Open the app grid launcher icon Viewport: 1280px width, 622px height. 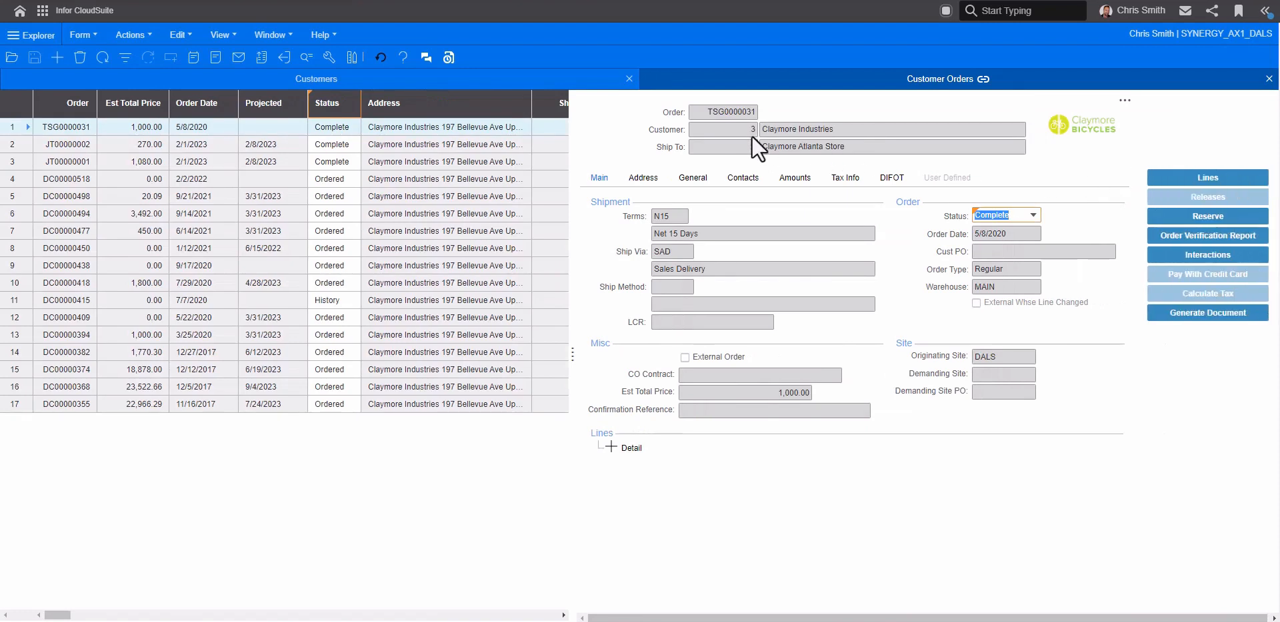tap(42, 10)
